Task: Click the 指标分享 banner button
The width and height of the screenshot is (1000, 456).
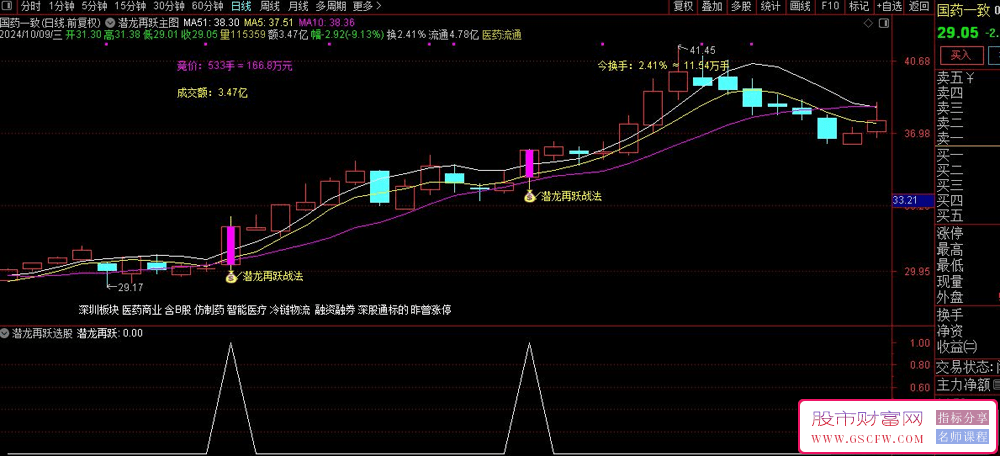Action: click(962, 418)
